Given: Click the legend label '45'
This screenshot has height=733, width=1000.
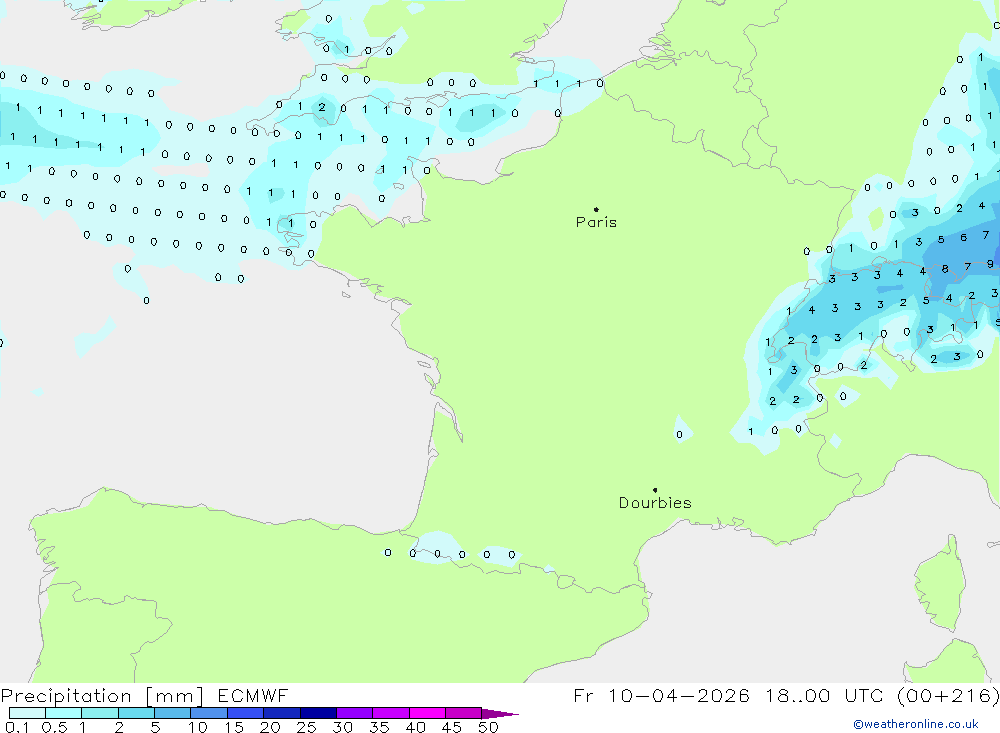Looking at the screenshot, I should coord(452,727).
